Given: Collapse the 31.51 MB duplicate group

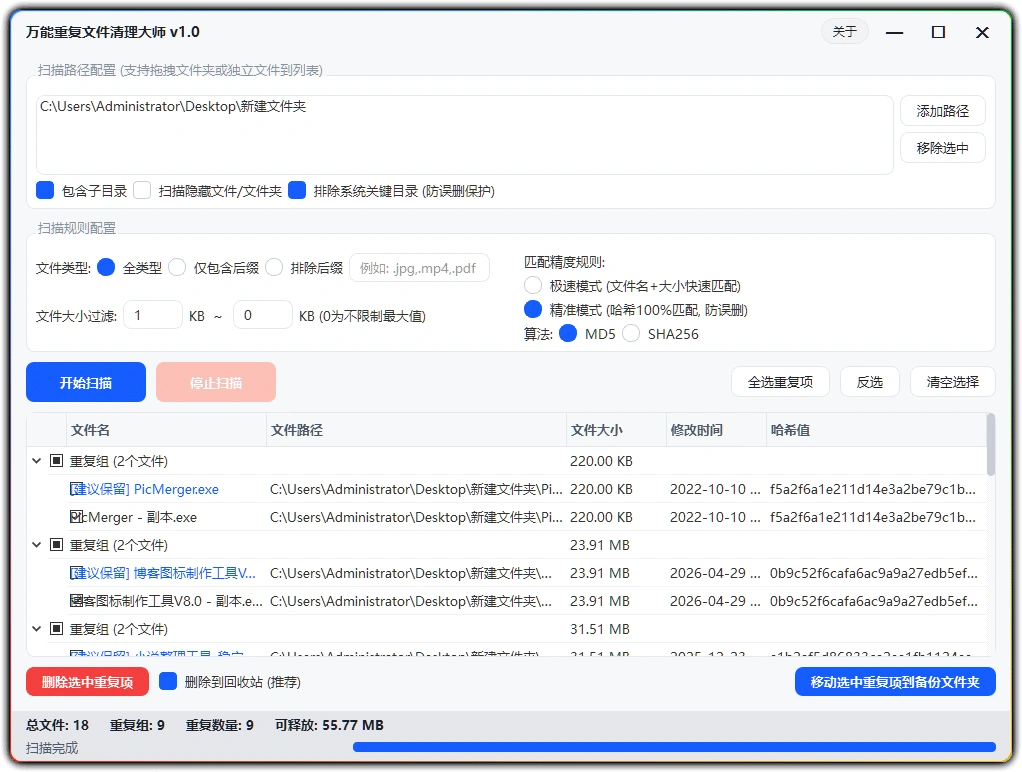Looking at the screenshot, I should click(37, 629).
